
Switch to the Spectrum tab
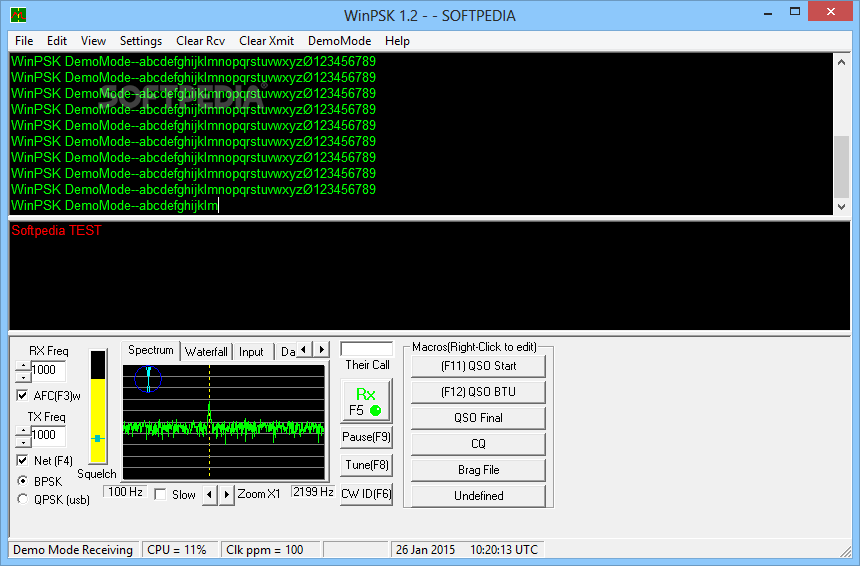[151, 350]
